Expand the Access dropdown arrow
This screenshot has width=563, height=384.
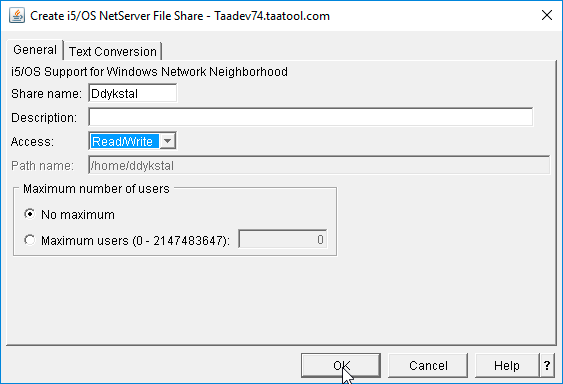[167, 141]
